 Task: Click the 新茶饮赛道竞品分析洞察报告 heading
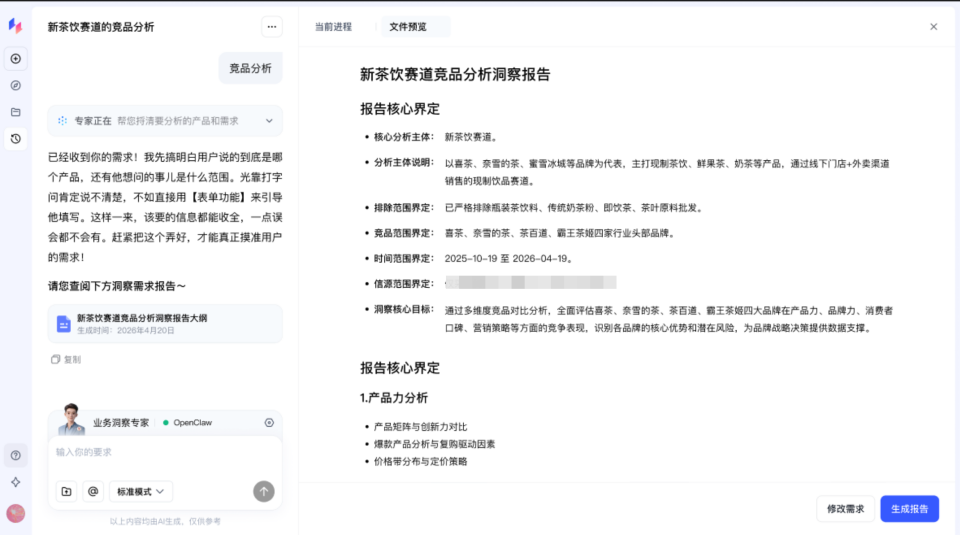coord(455,75)
